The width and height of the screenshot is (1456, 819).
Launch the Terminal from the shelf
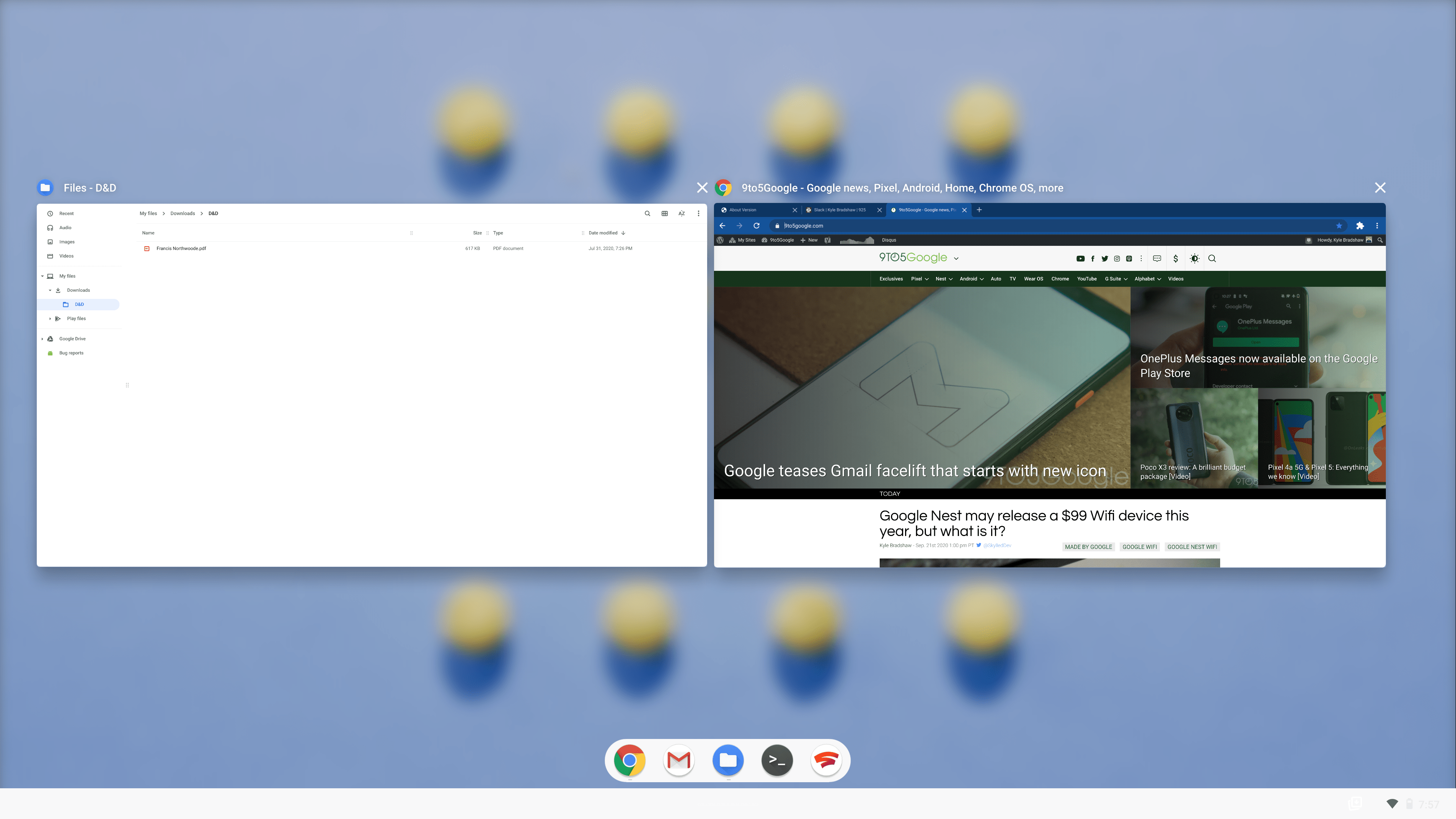click(x=777, y=760)
